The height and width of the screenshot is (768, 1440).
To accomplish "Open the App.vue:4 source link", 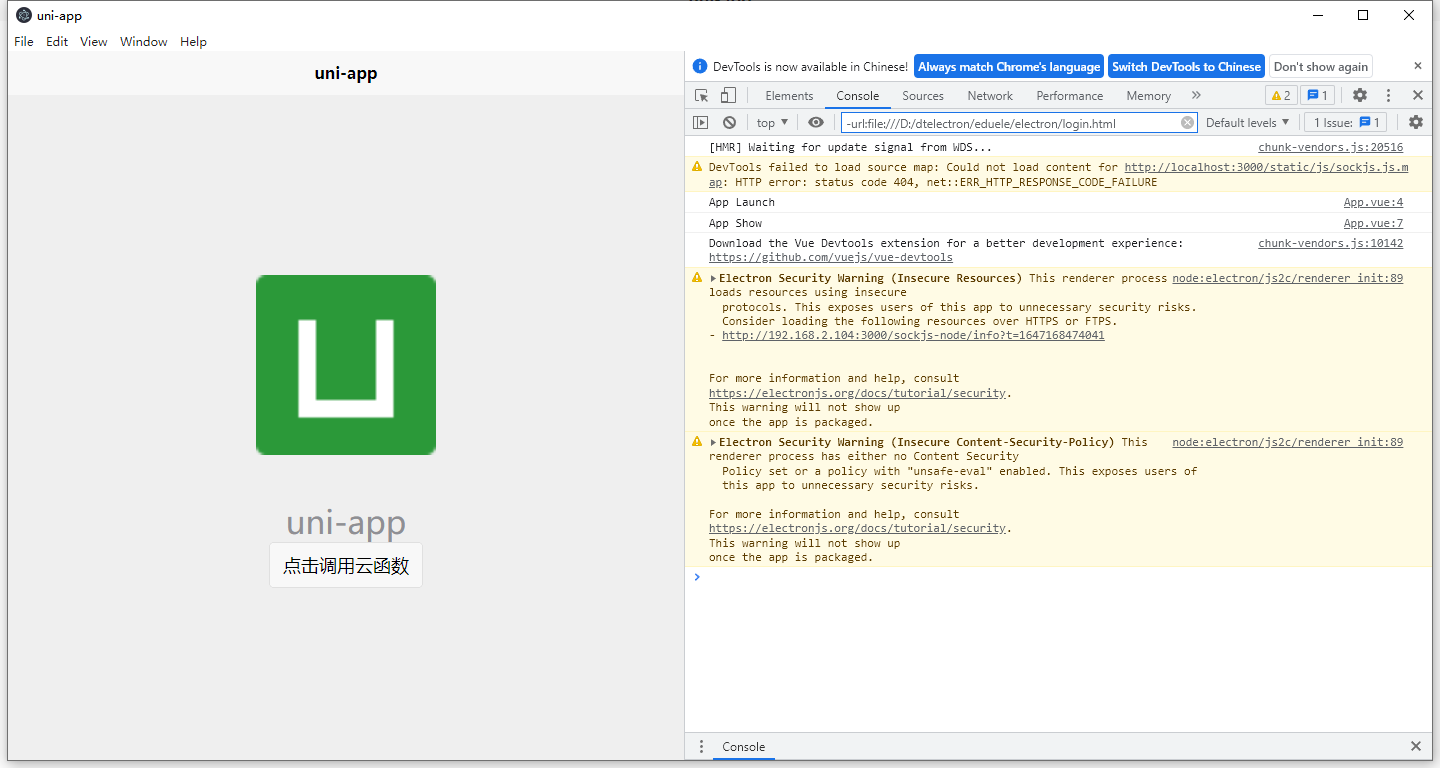I will coord(1373,202).
